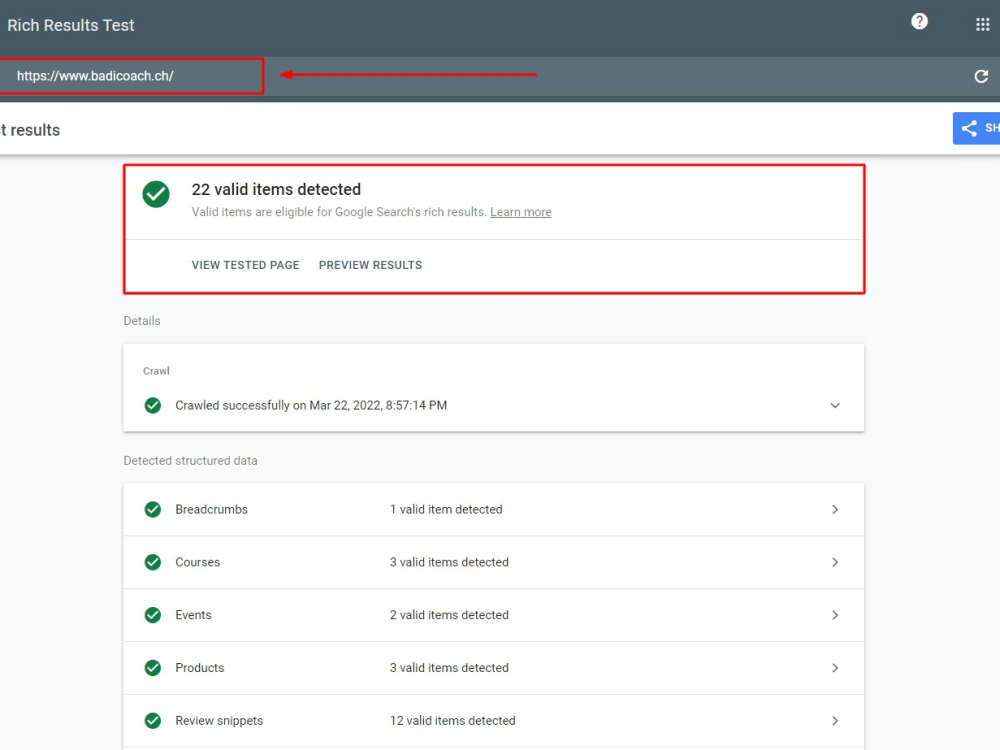Click the Courses green check icon
The width and height of the screenshot is (1000, 750).
152,562
